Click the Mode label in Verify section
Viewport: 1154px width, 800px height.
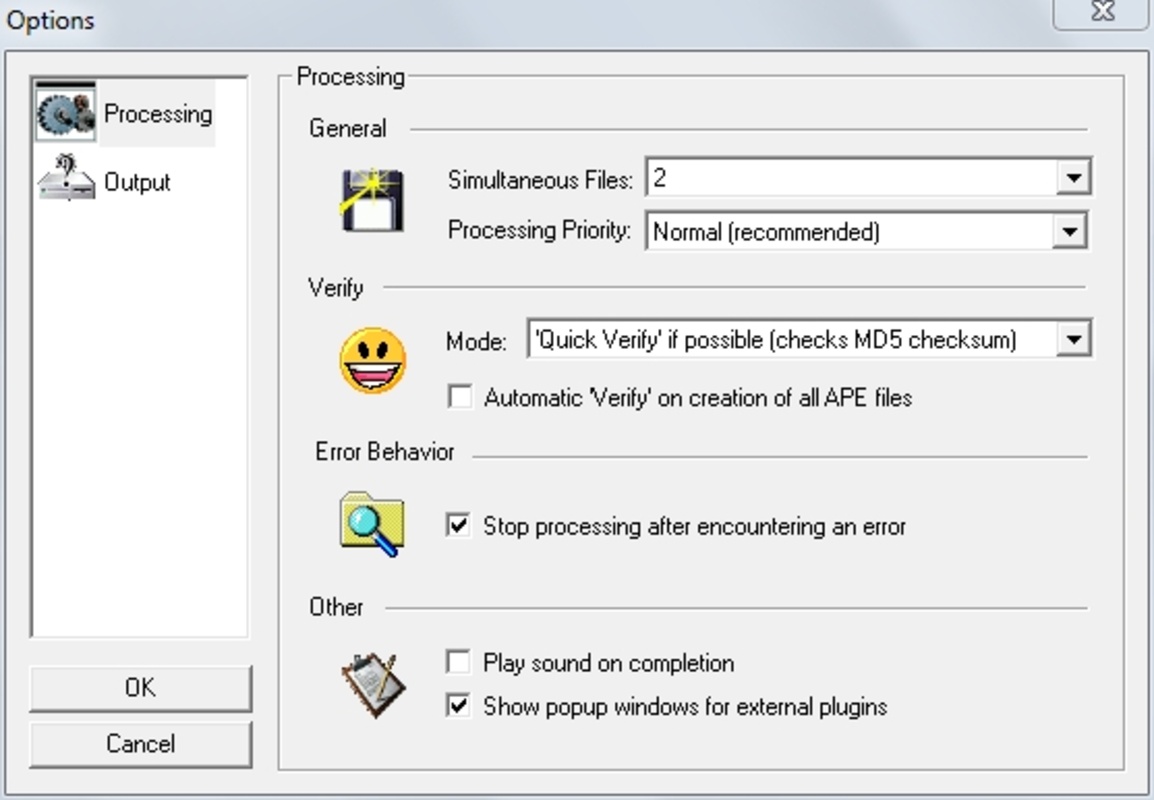click(476, 341)
